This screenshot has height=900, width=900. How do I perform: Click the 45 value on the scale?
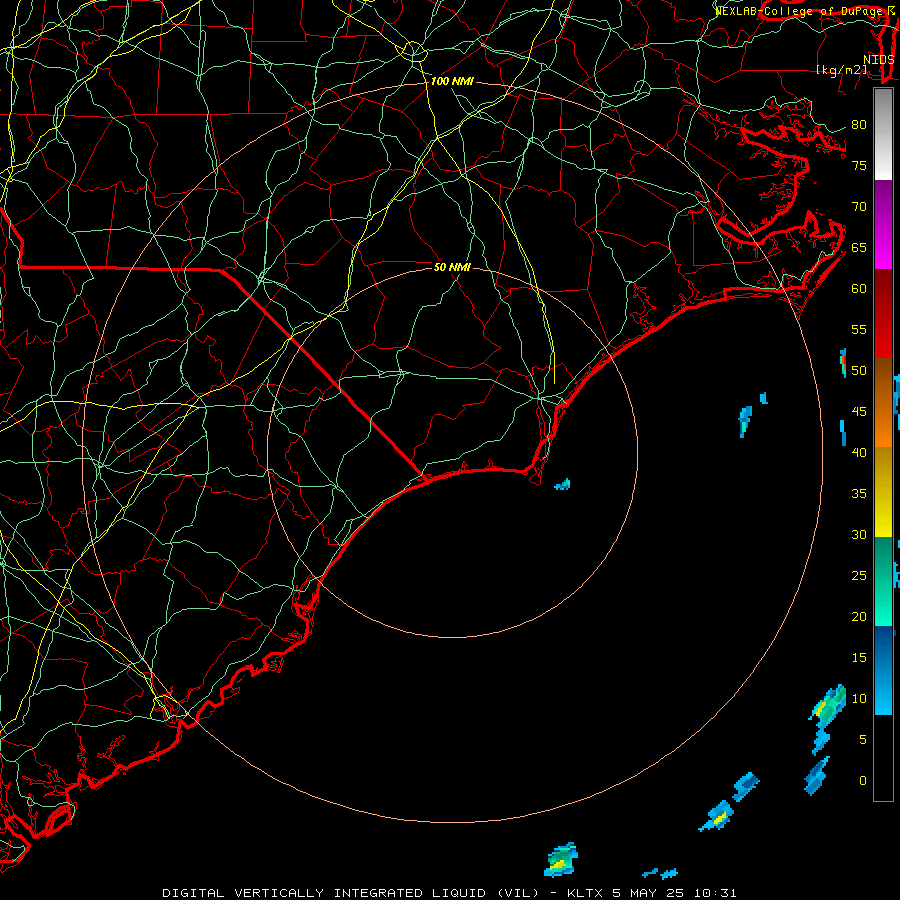tap(859, 412)
